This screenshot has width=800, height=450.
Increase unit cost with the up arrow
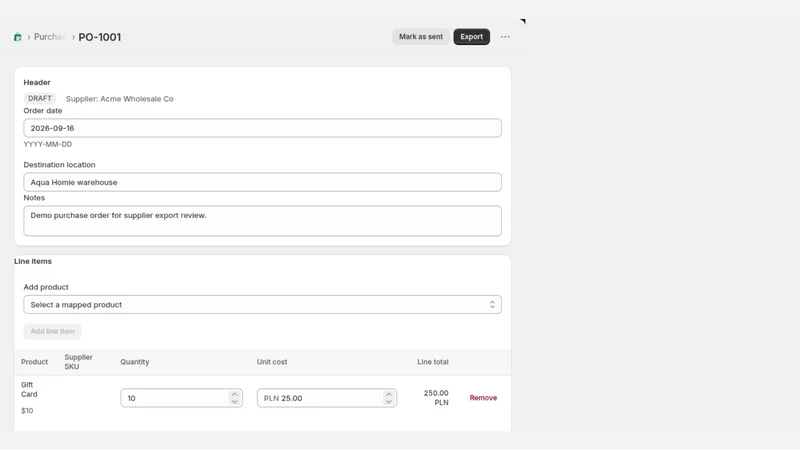pos(389,394)
